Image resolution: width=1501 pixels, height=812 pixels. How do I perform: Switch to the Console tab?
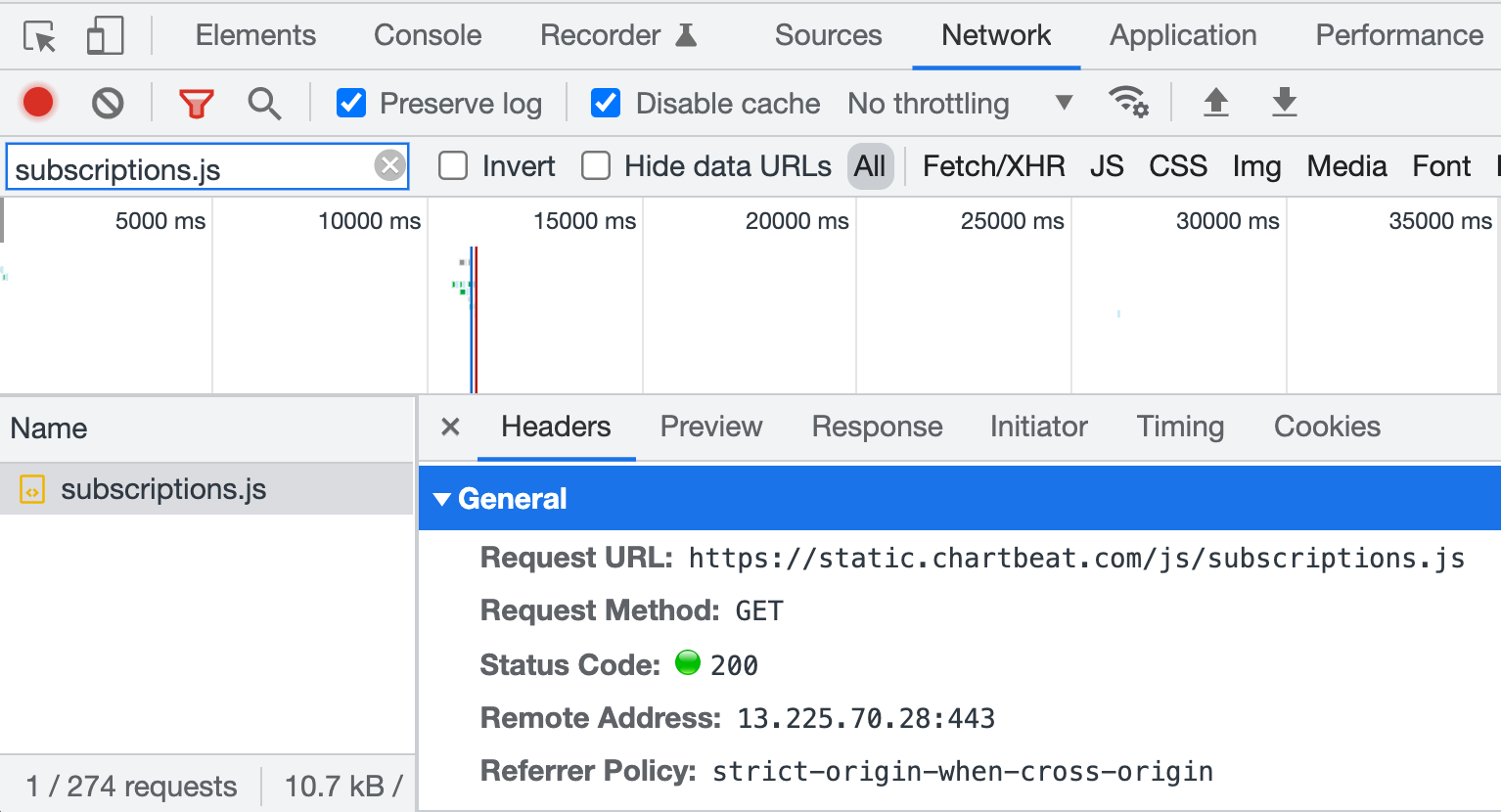coord(428,35)
